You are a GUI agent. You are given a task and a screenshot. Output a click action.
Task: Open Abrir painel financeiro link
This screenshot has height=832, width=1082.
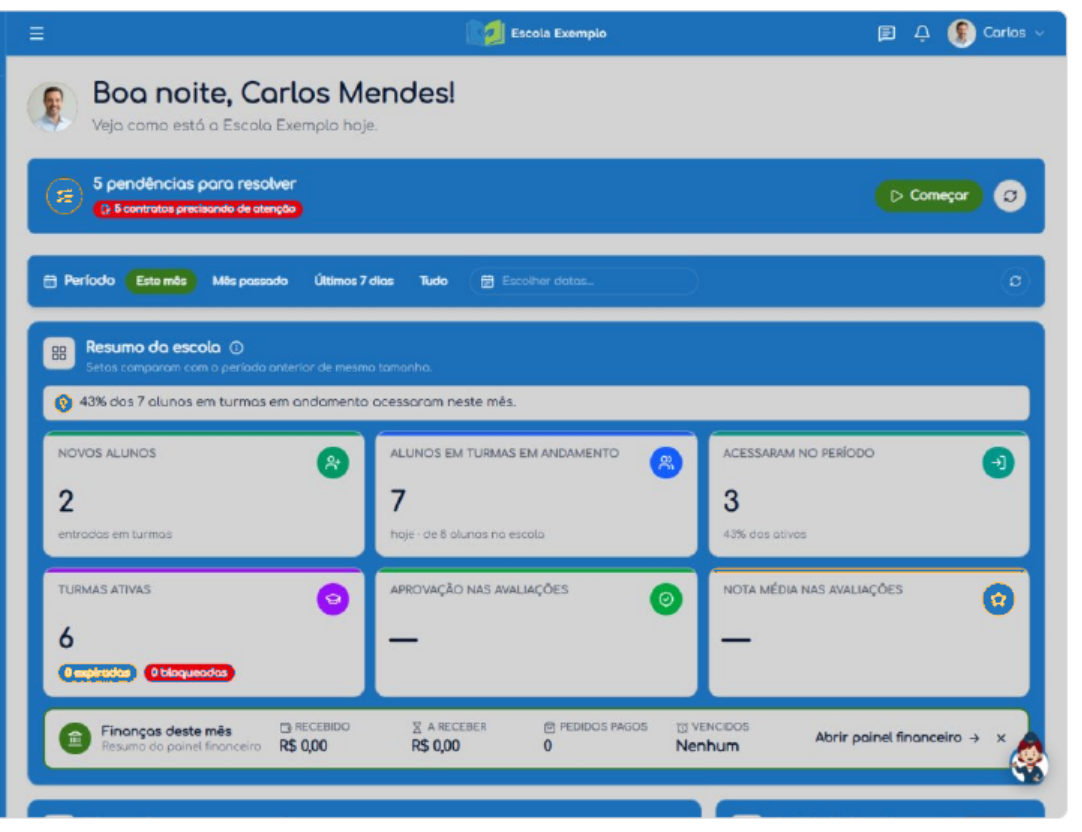click(x=897, y=737)
